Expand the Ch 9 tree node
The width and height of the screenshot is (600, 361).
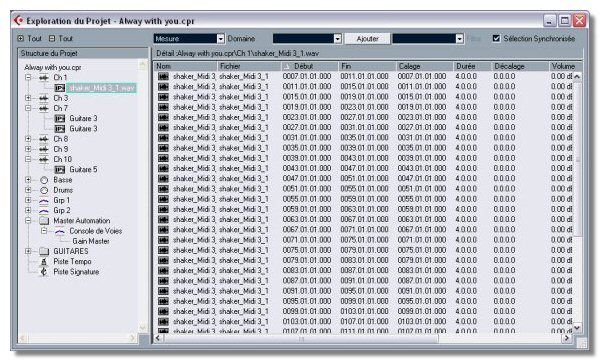pyautogui.click(x=28, y=149)
